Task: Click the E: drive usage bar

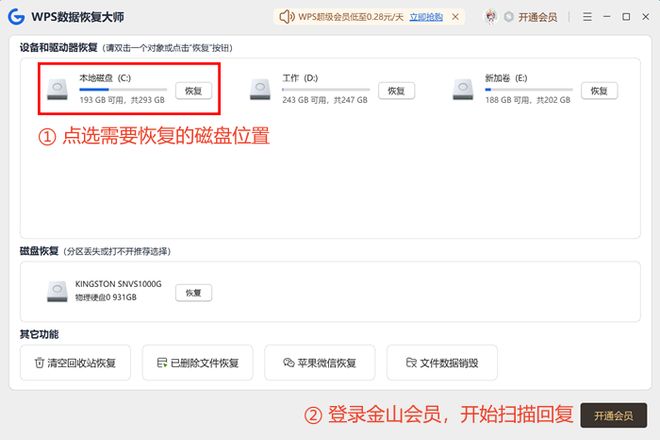Action: click(x=529, y=89)
